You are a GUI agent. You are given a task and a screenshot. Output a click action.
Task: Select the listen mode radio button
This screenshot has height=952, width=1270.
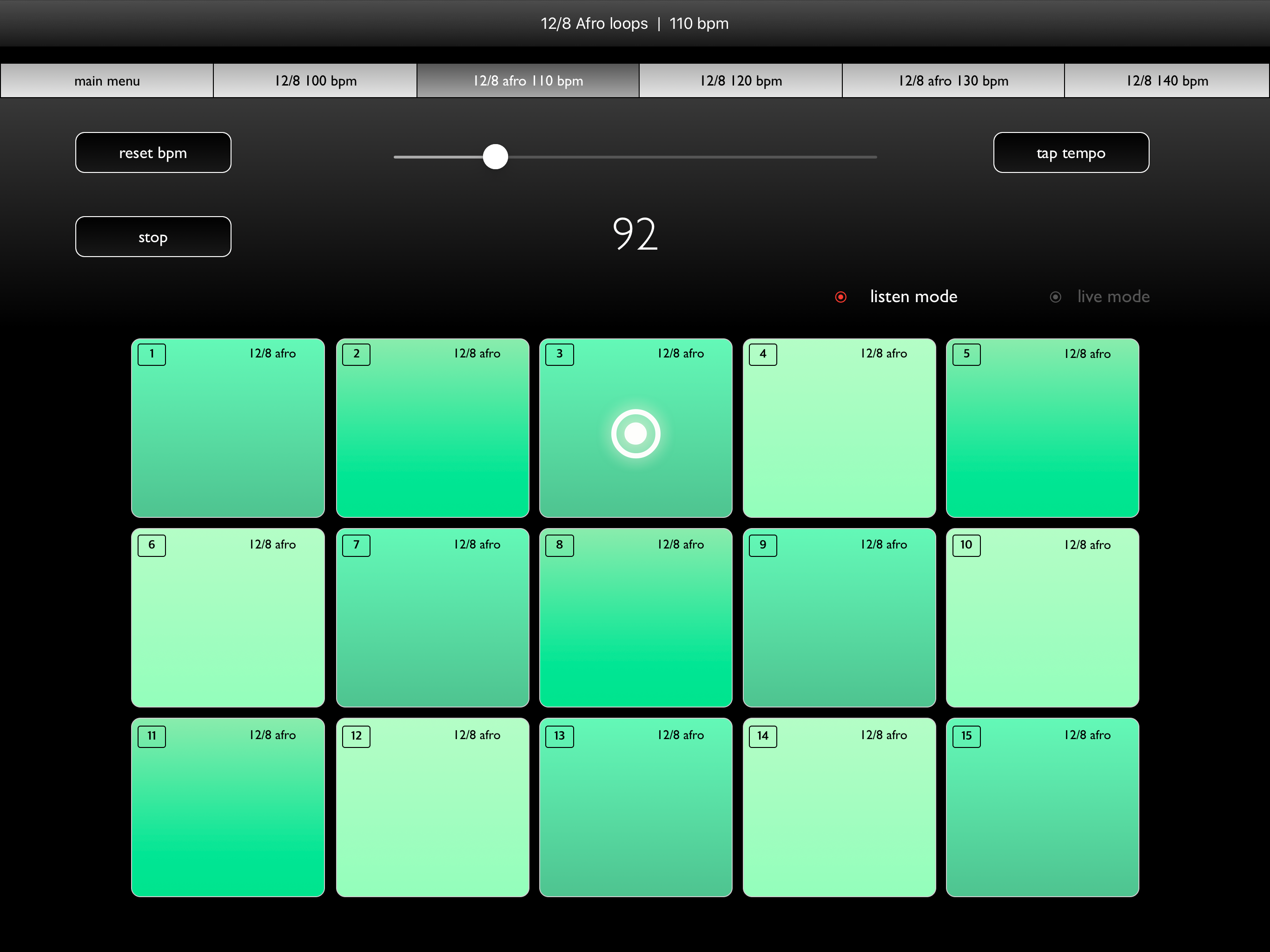pos(840,297)
